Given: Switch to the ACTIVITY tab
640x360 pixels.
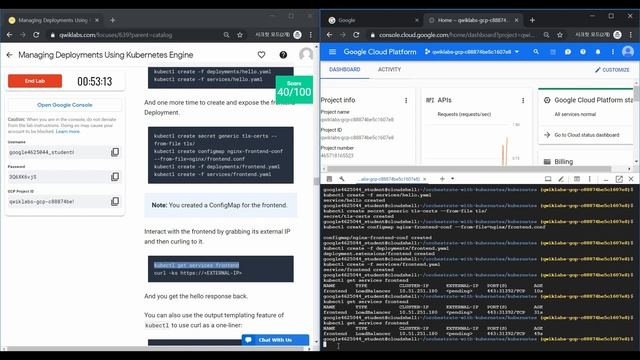Looking at the screenshot, I should coord(389,69).
